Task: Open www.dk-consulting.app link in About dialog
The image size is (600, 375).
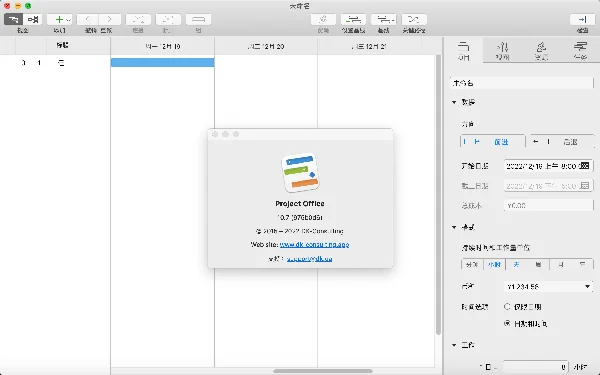Action: point(314,245)
